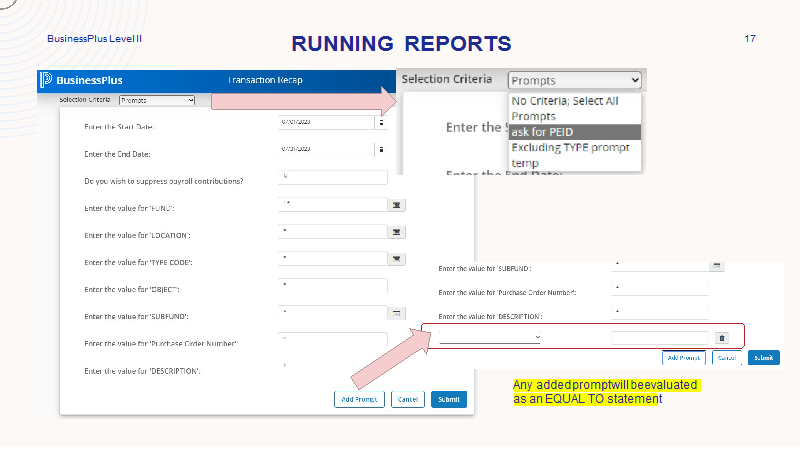Click DESCRIPTION input in lower-right panel
800x450 pixels.
click(660, 312)
